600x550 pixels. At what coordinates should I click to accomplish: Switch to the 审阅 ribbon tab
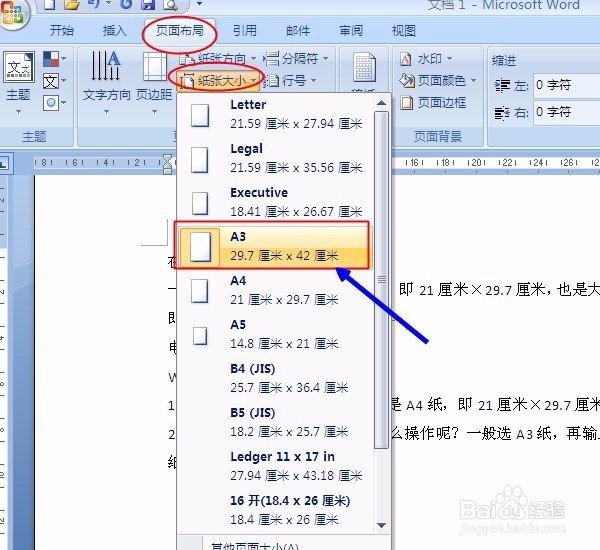[x=351, y=31]
